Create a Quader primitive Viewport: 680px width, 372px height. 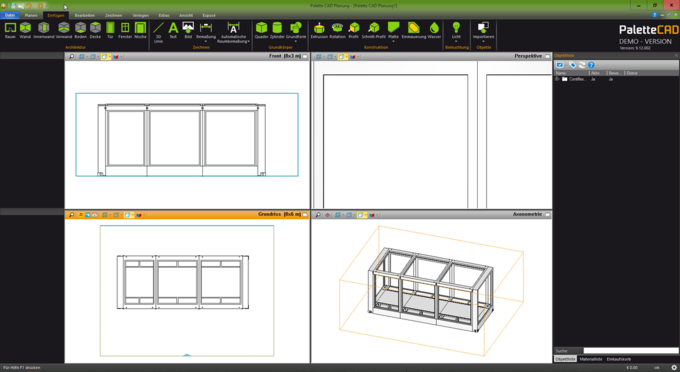[x=261, y=30]
